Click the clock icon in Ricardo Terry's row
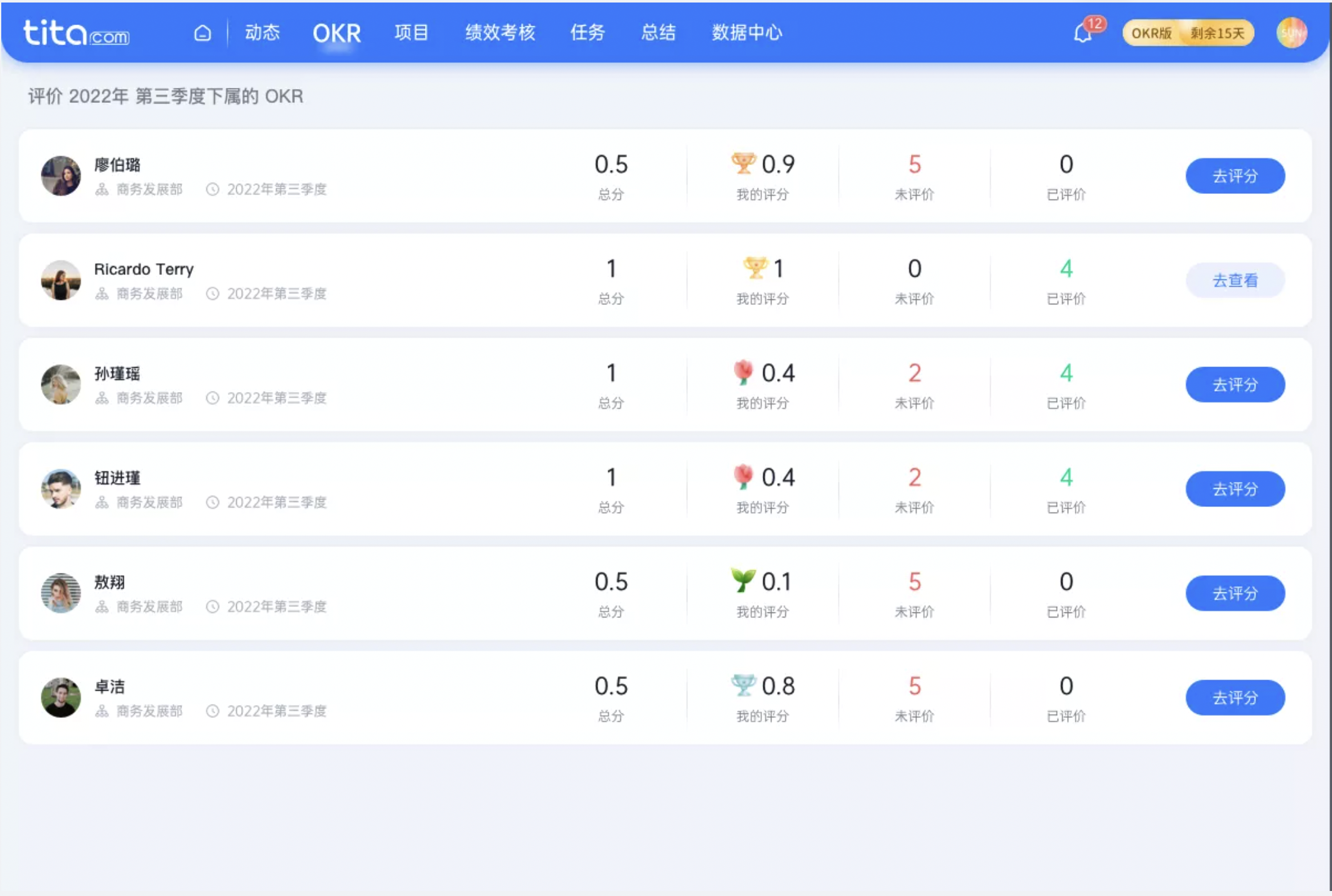This screenshot has height=896, width=1332. (x=213, y=293)
